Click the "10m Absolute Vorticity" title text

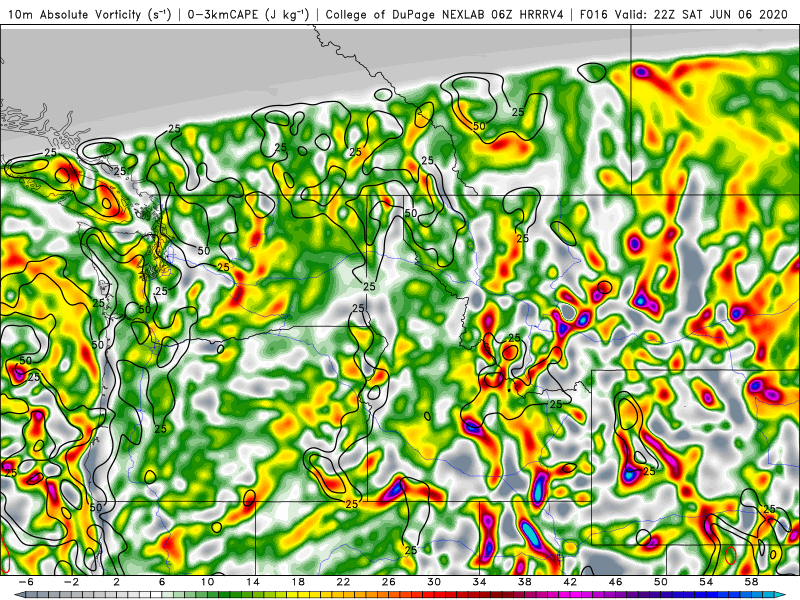(x=74, y=14)
